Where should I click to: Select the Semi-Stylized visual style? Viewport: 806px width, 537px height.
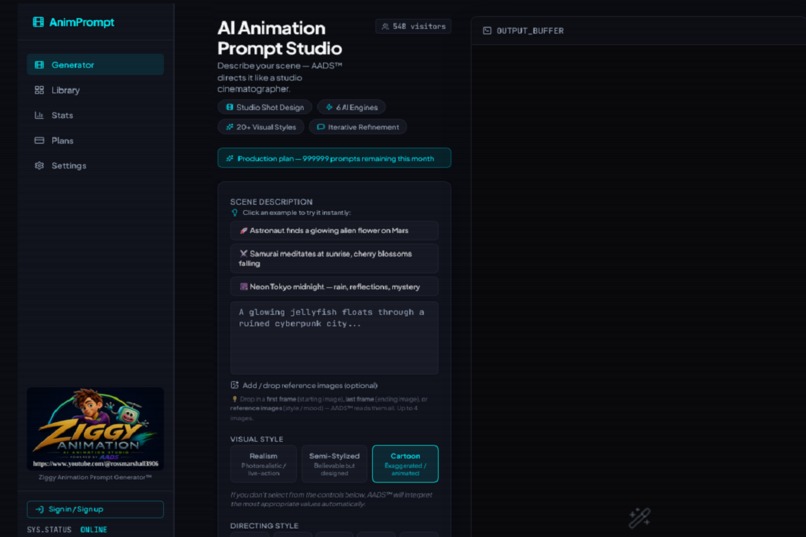[x=334, y=464]
